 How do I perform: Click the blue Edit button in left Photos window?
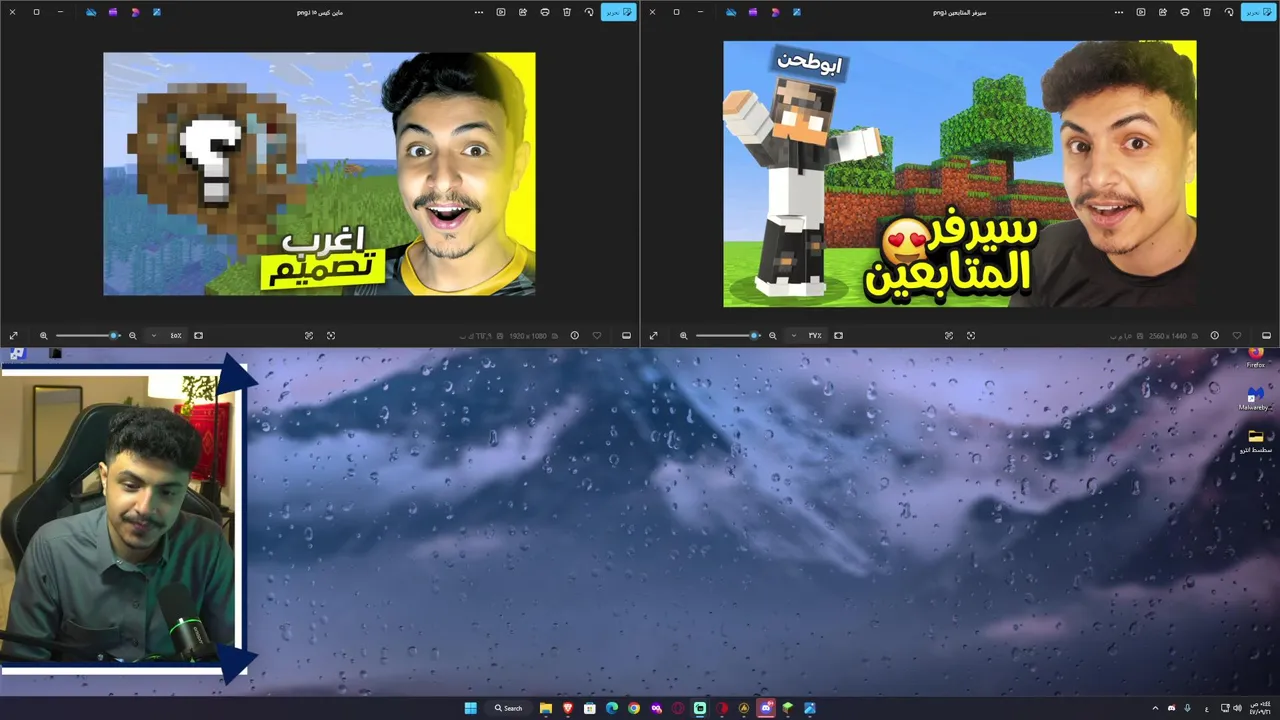(619, 12)
